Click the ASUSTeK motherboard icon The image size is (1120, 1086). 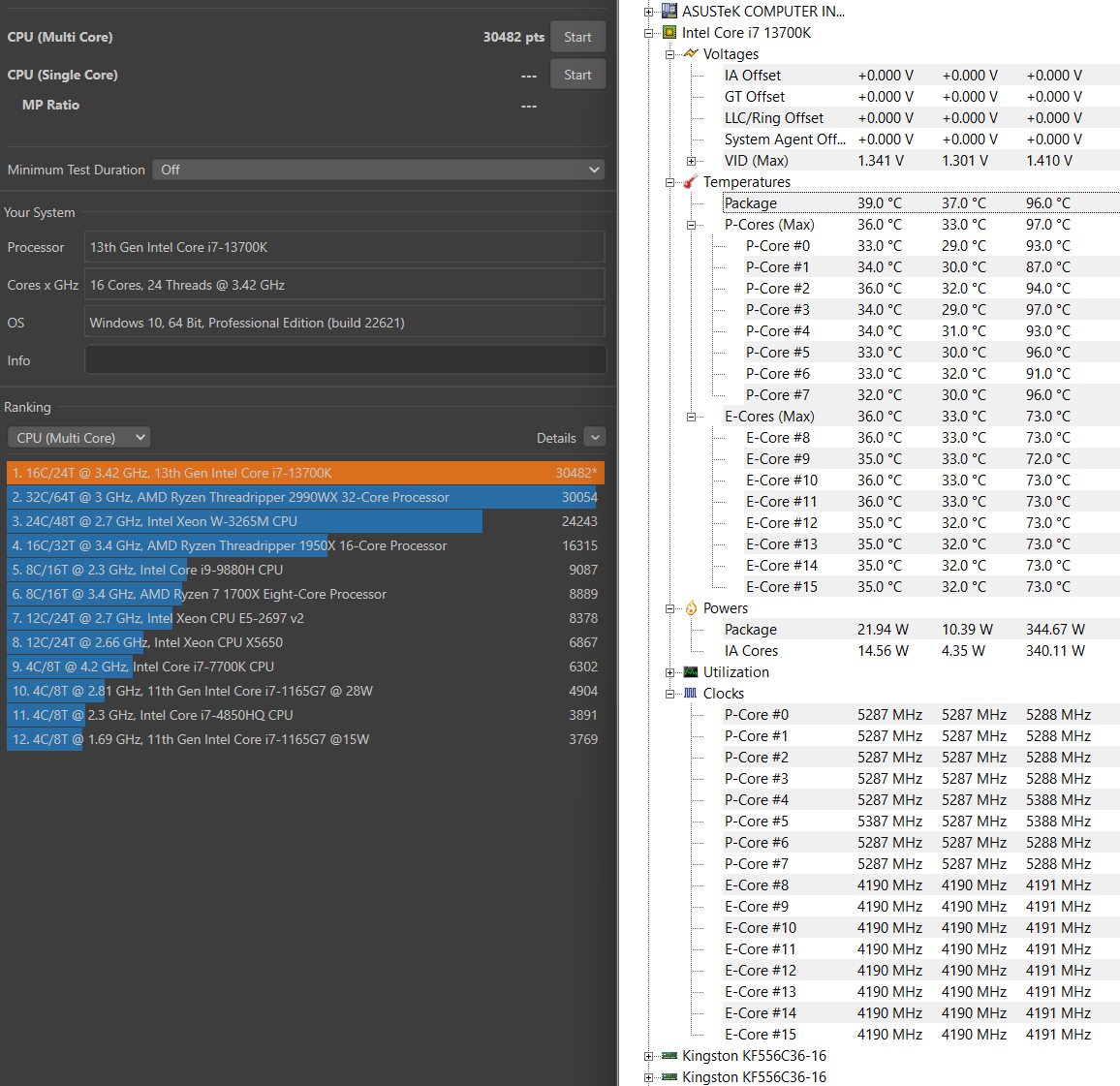click(x=669, y=11)
